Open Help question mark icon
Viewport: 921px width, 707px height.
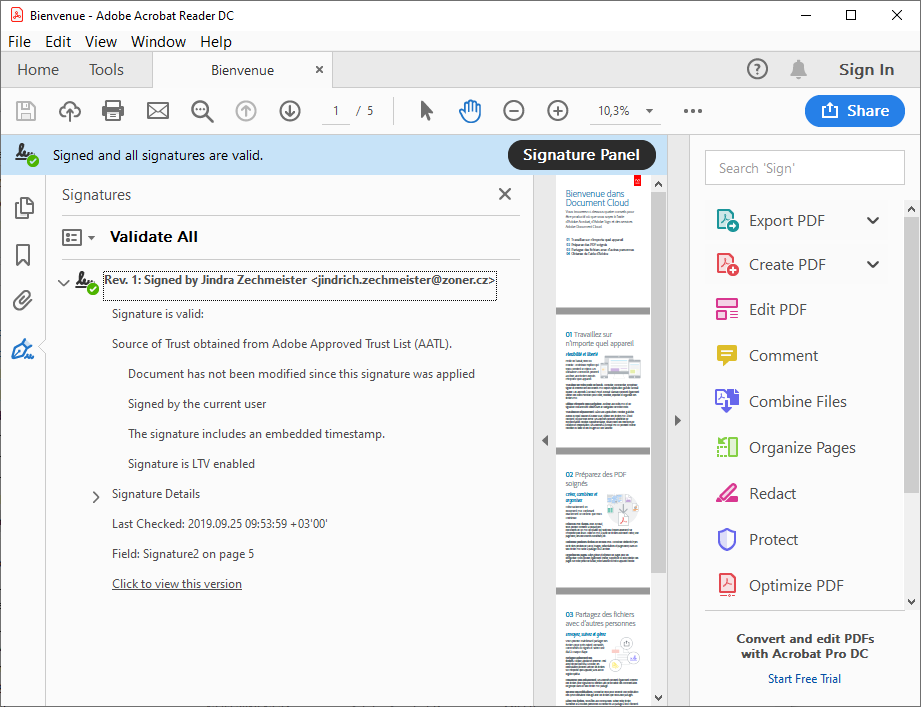[x=757, y=69]
